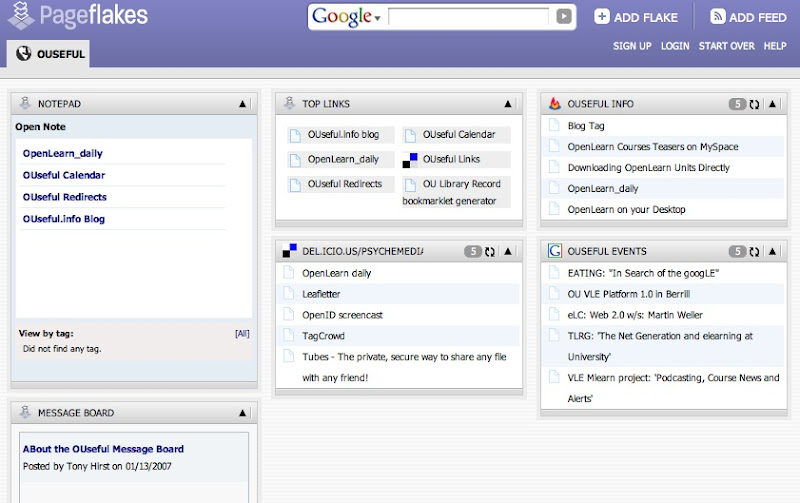Viewport: 800px width, 503px height.
Task: Refresh the del.icio.us/psychemedia feed
Action: click(490, 252)
